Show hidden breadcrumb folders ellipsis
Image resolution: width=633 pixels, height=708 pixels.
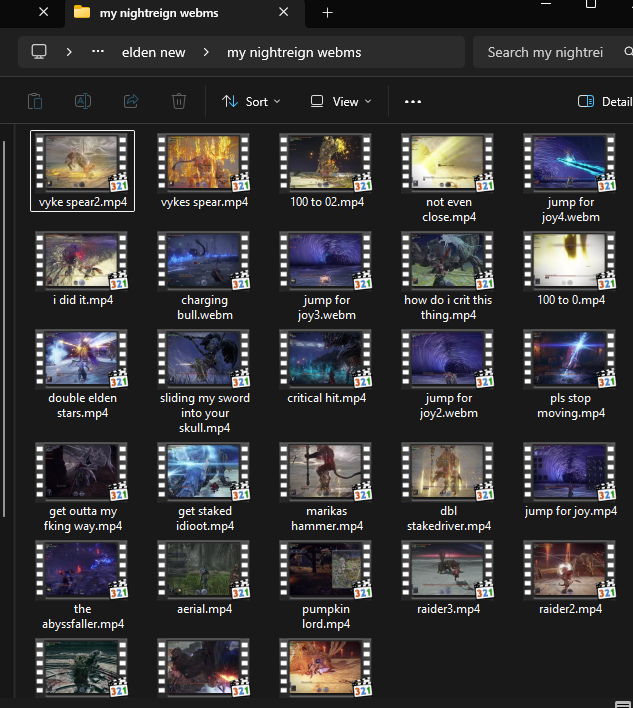tap(98, 51)
